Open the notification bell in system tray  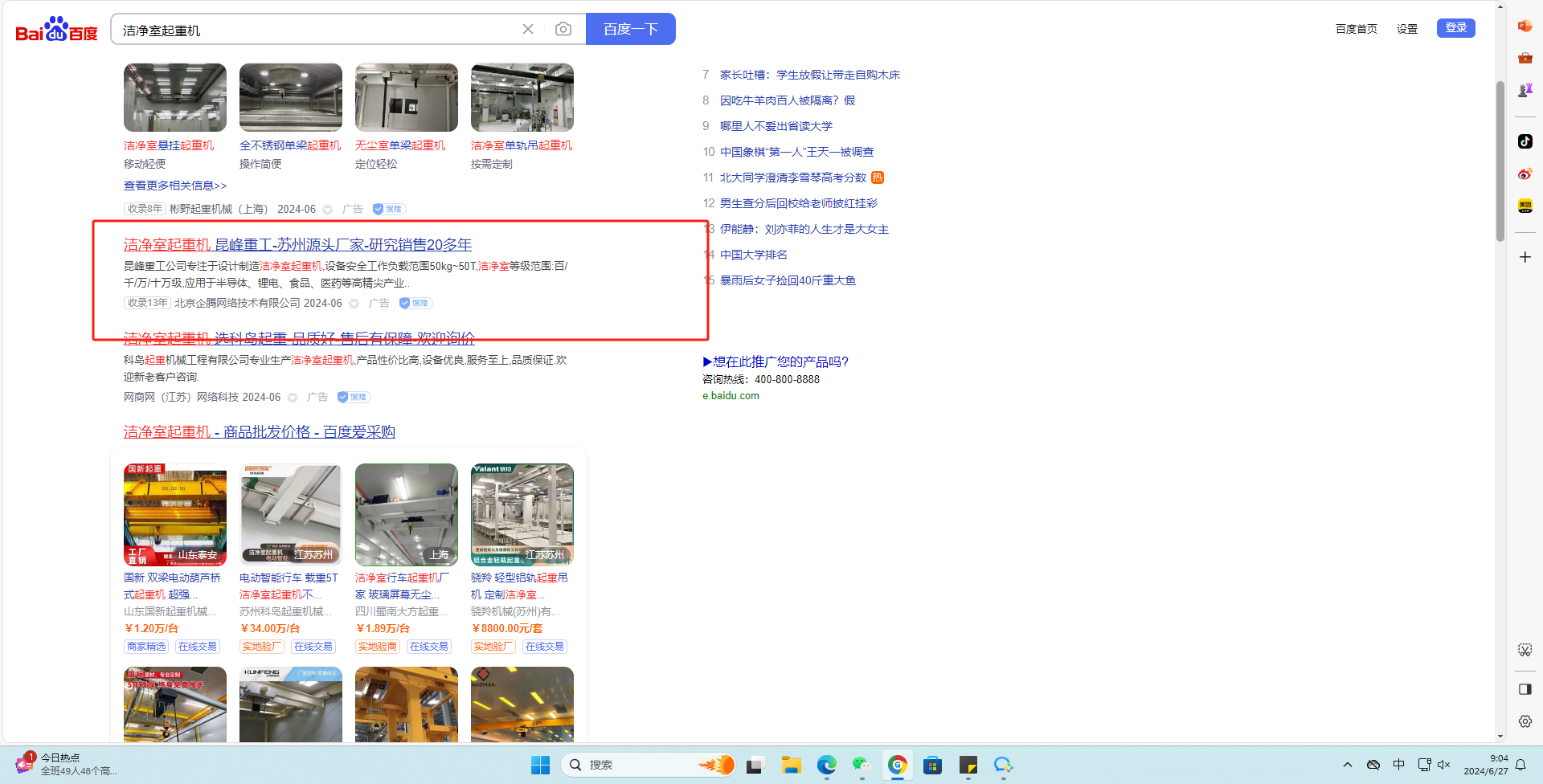click(x=1520, y=765)
